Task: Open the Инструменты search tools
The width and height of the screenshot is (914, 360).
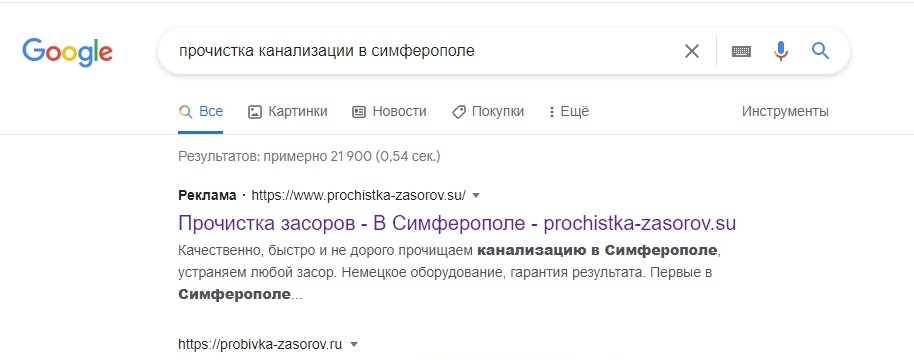Action: pyautogui.click(x=785, y=111)
